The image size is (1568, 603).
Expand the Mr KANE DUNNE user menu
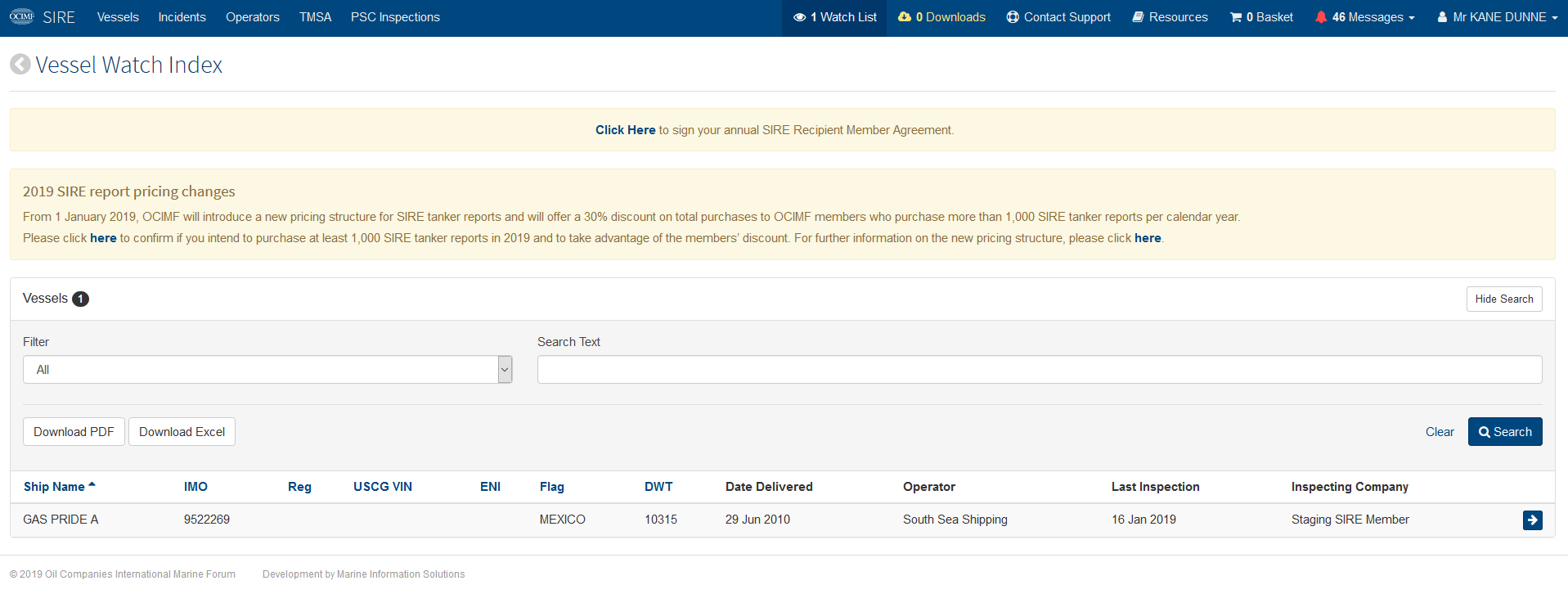1497,17
